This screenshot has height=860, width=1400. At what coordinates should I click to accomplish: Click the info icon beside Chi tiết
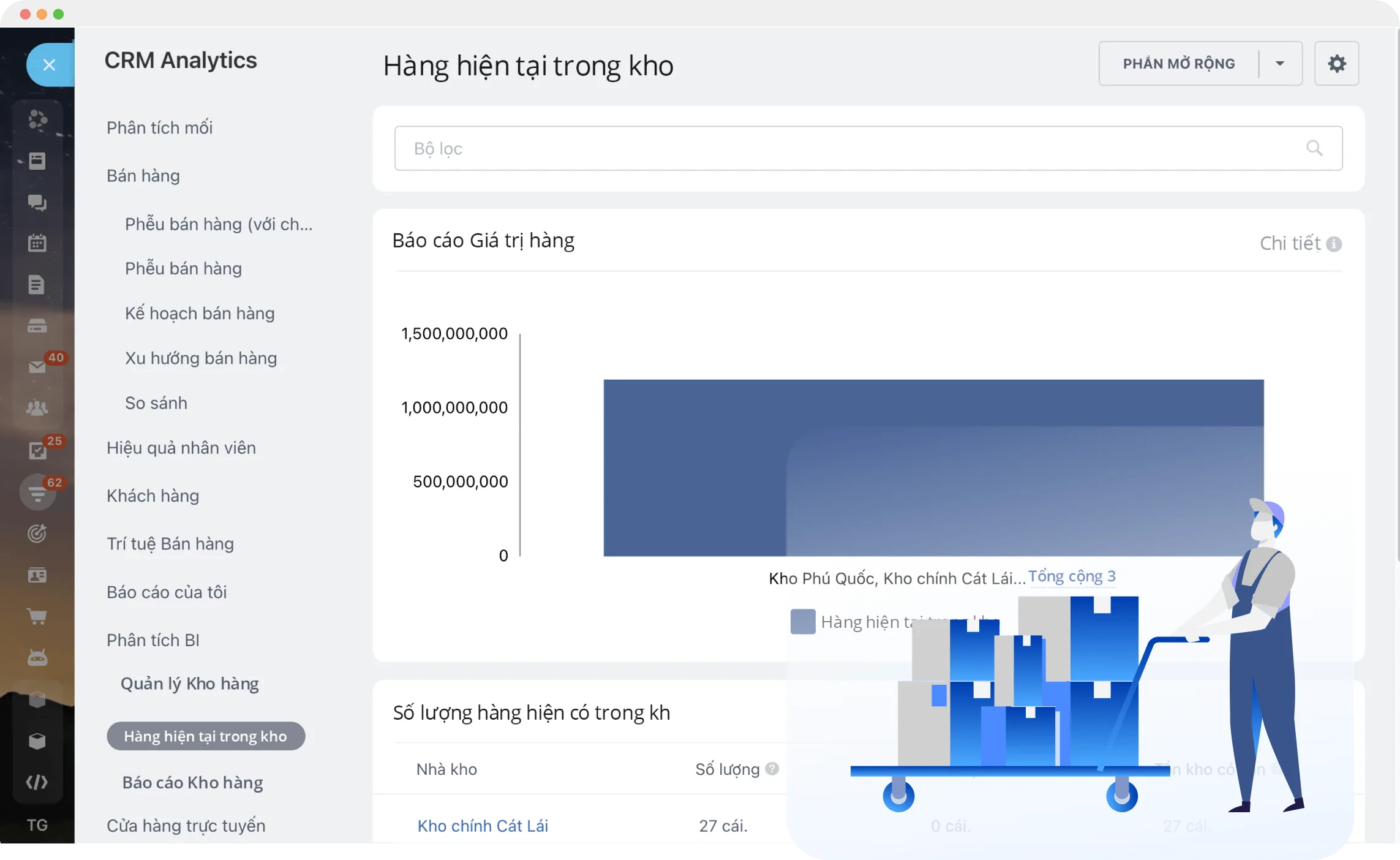coord(1334,244)
